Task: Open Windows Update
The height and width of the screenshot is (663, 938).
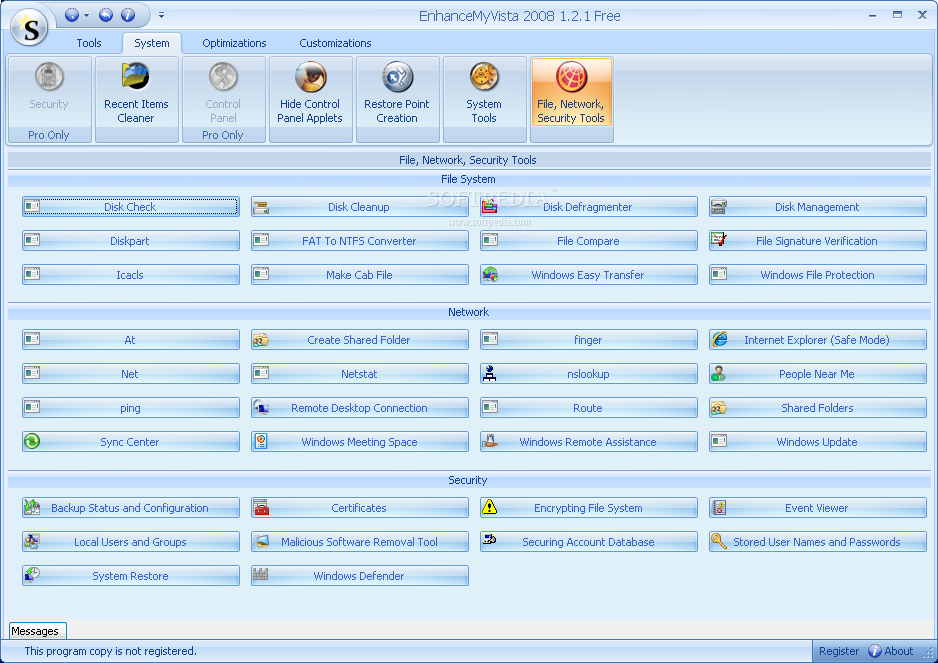Action: point(818,442)
